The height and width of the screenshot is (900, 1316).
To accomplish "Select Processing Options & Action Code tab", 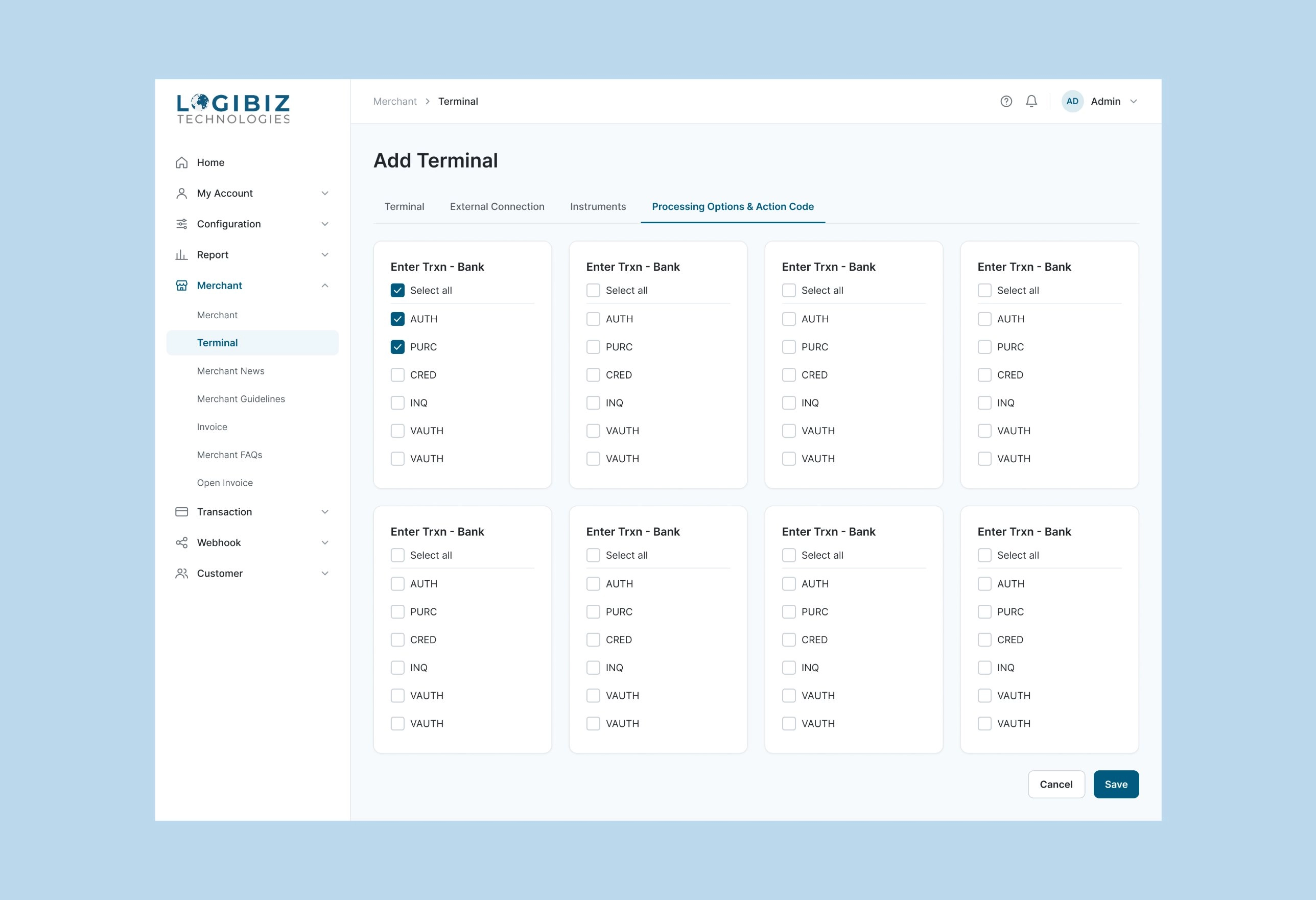I will [x=733, y=206].
